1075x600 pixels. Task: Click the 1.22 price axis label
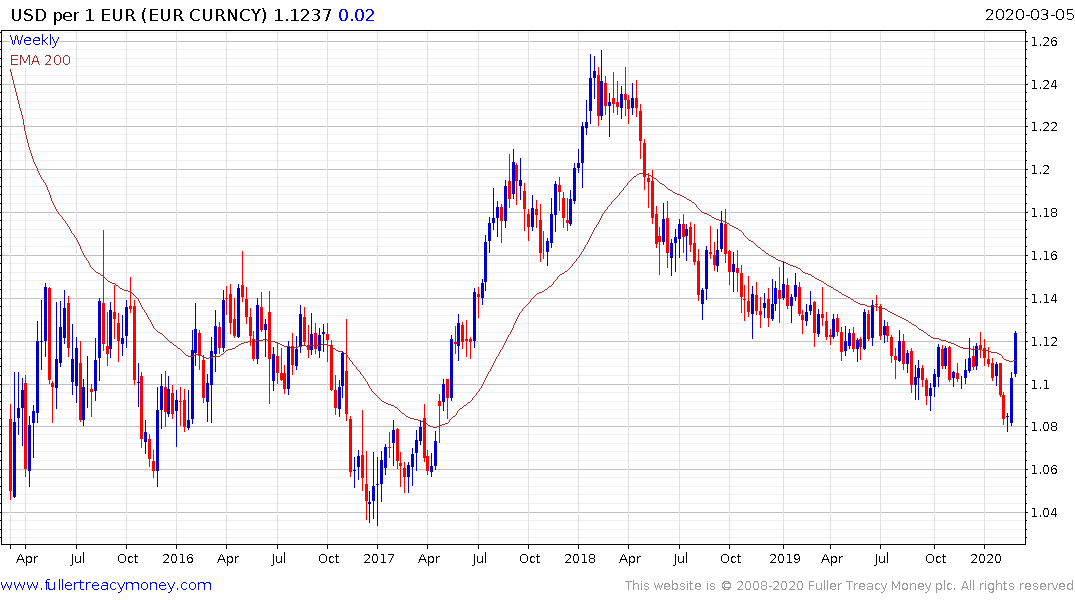click(1044, 128)
